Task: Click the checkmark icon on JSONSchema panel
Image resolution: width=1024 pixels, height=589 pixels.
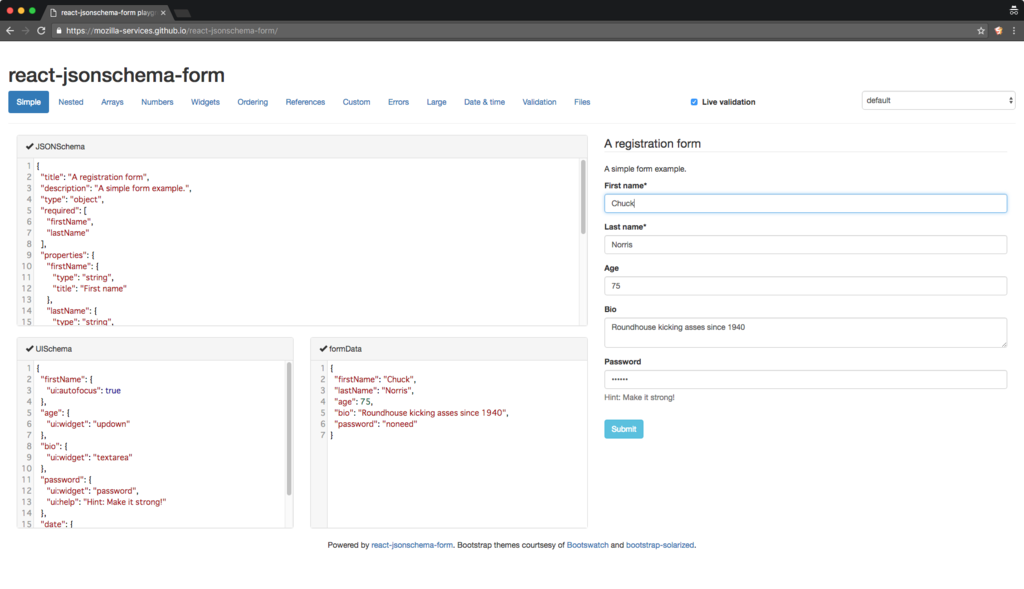Action: coord(28,146)
